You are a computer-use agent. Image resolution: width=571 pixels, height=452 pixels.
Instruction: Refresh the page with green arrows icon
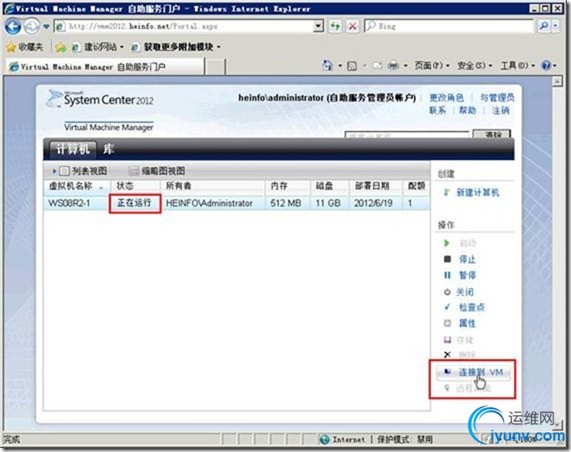(335, 26)
